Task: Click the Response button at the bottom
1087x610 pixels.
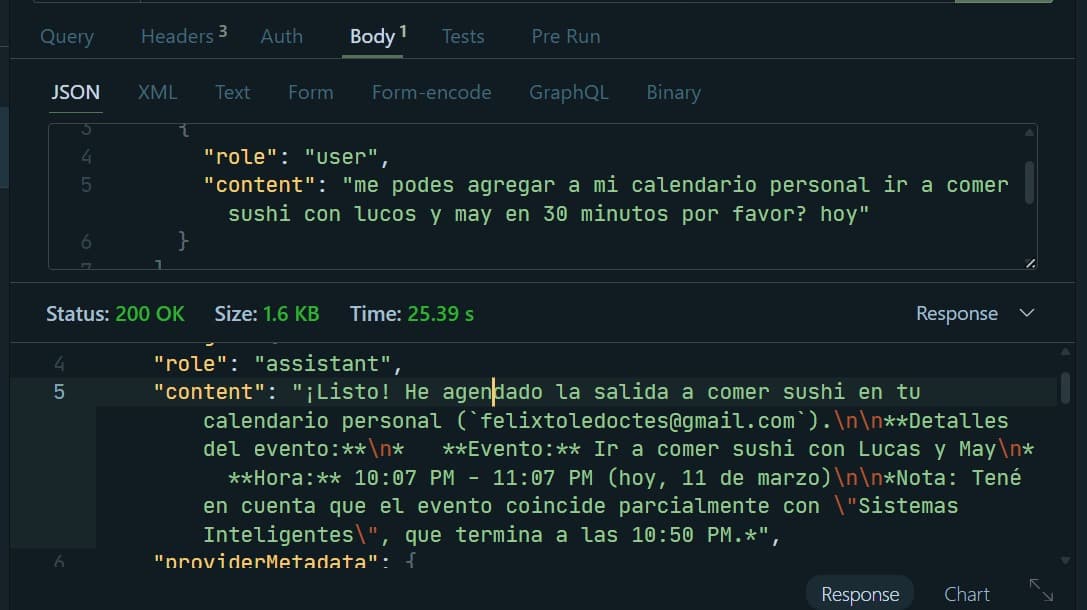Action: pos(860,594)
